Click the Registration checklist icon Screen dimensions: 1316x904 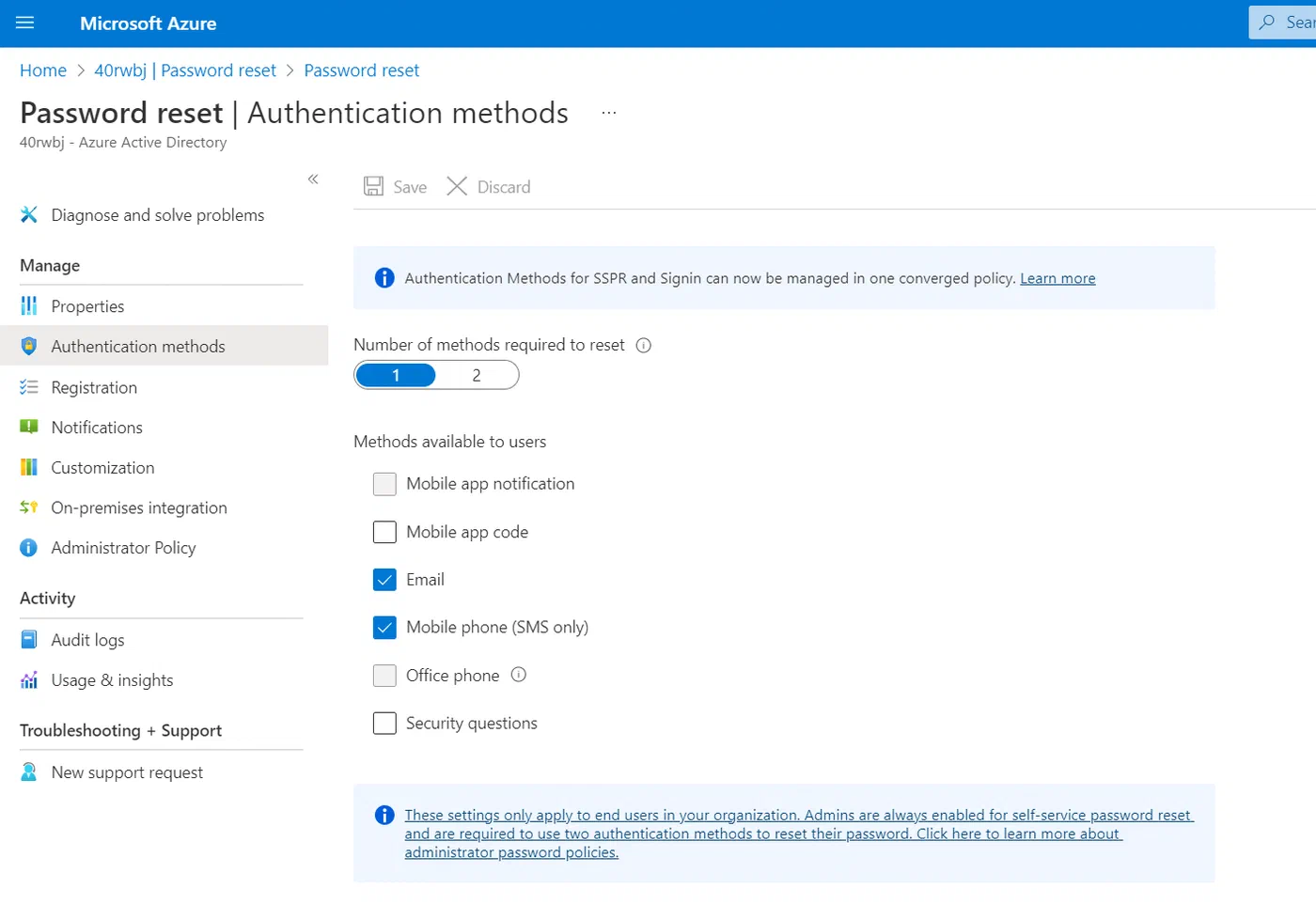(29, 386)
